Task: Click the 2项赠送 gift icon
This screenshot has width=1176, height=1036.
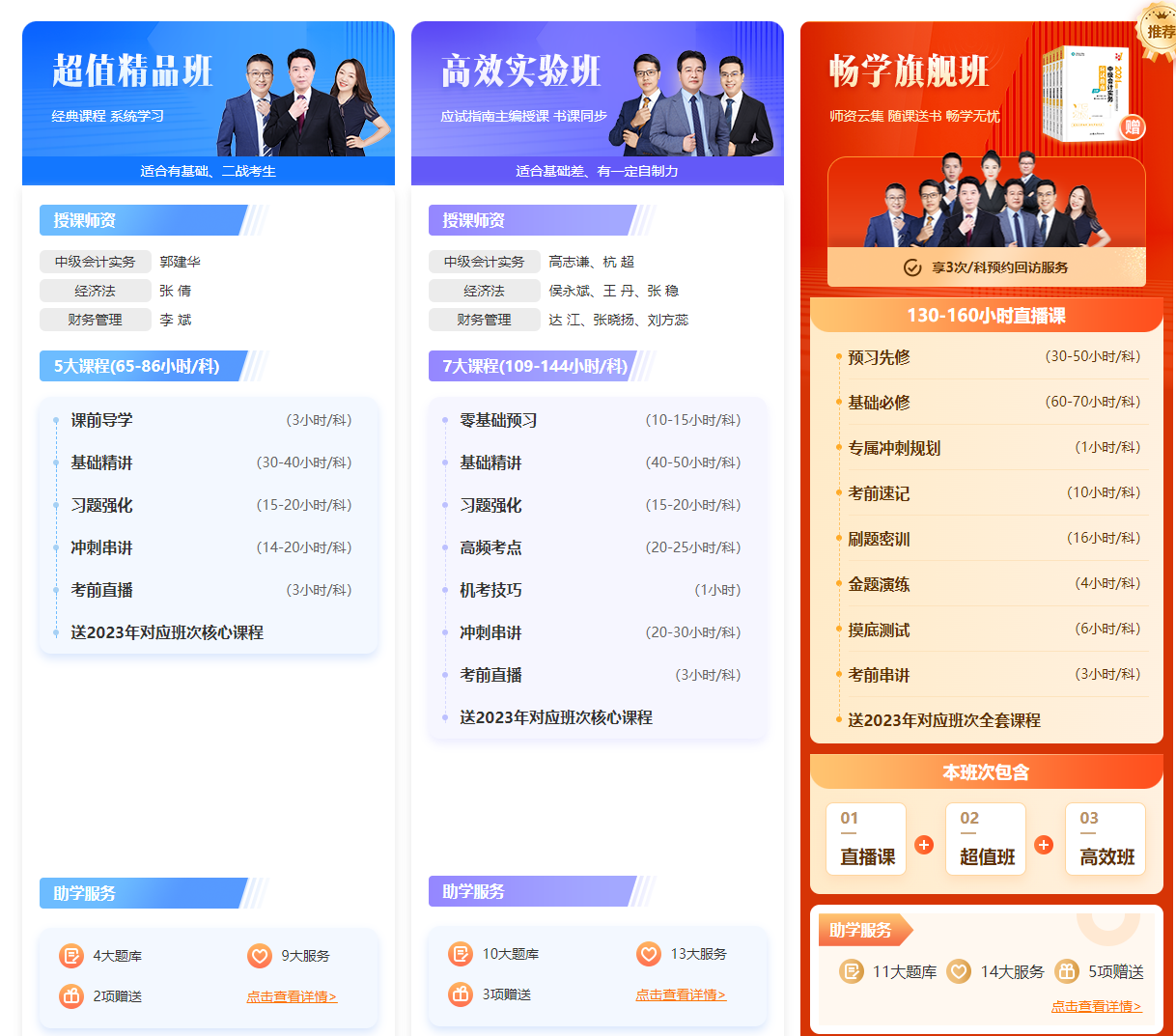Action: pos(71,995)
